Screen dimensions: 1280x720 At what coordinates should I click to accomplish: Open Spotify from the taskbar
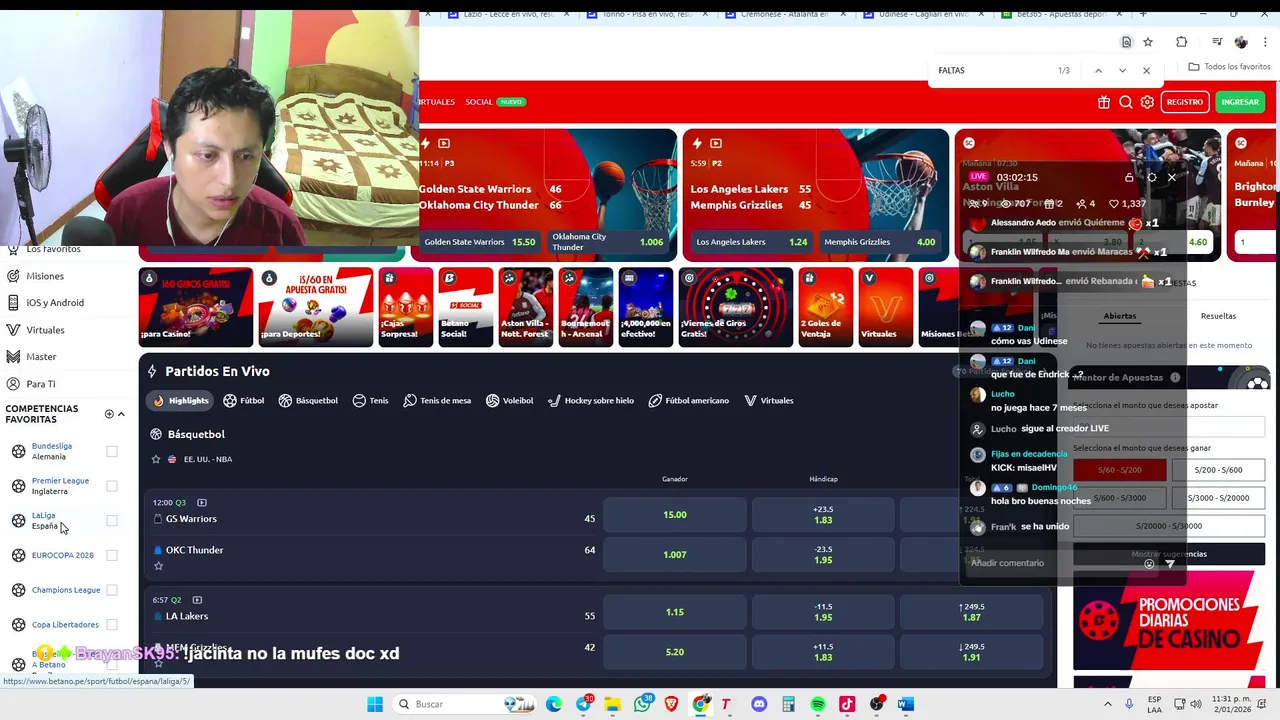pos(818,704)
